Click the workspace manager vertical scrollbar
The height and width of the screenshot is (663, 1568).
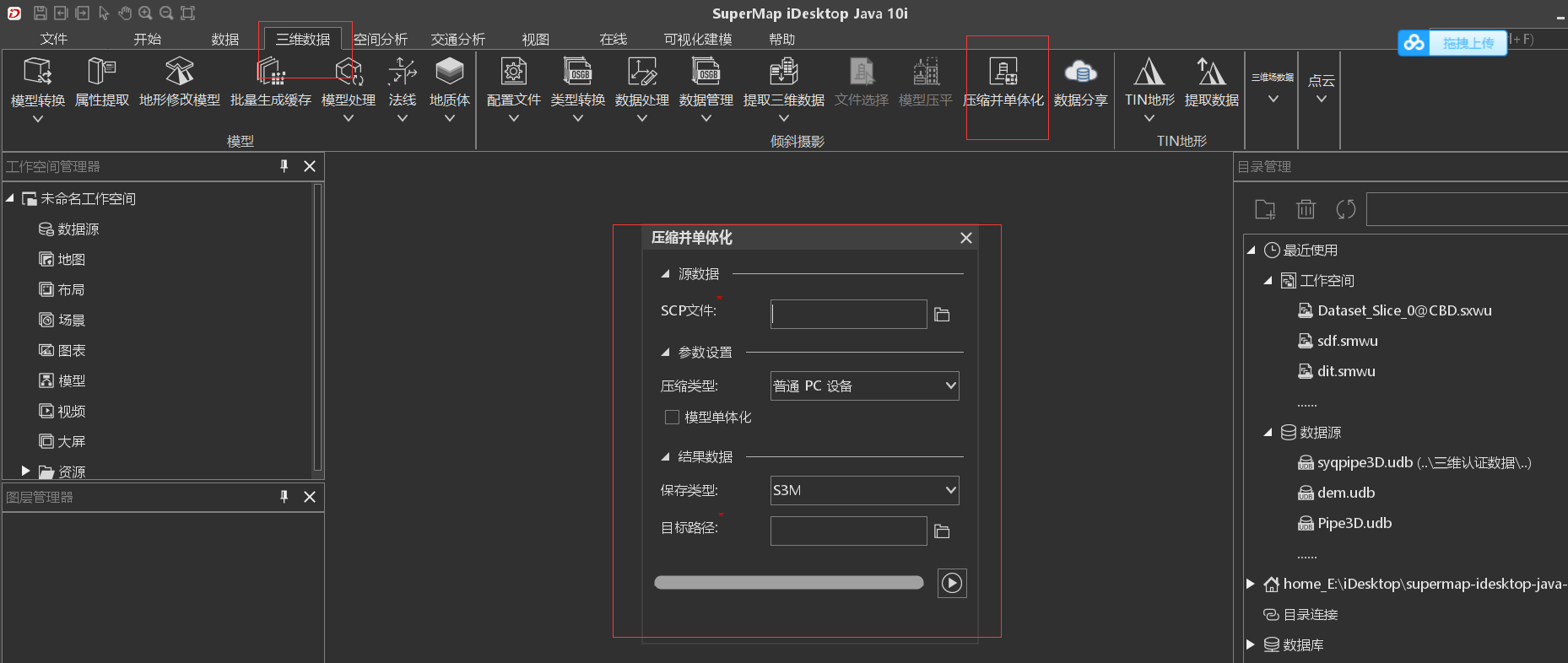coord(317,327)
